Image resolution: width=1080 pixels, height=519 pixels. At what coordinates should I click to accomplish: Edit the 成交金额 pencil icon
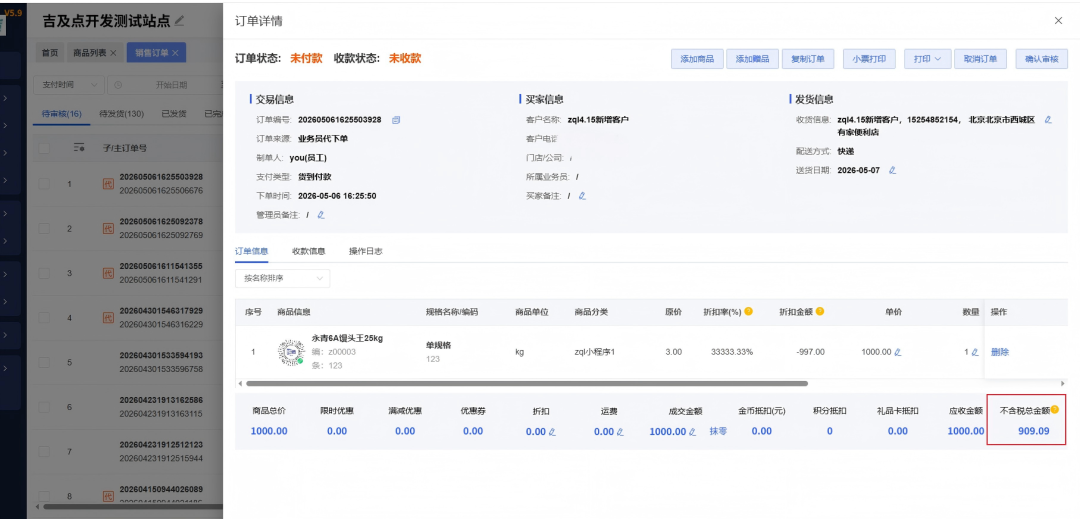point(693,432)
